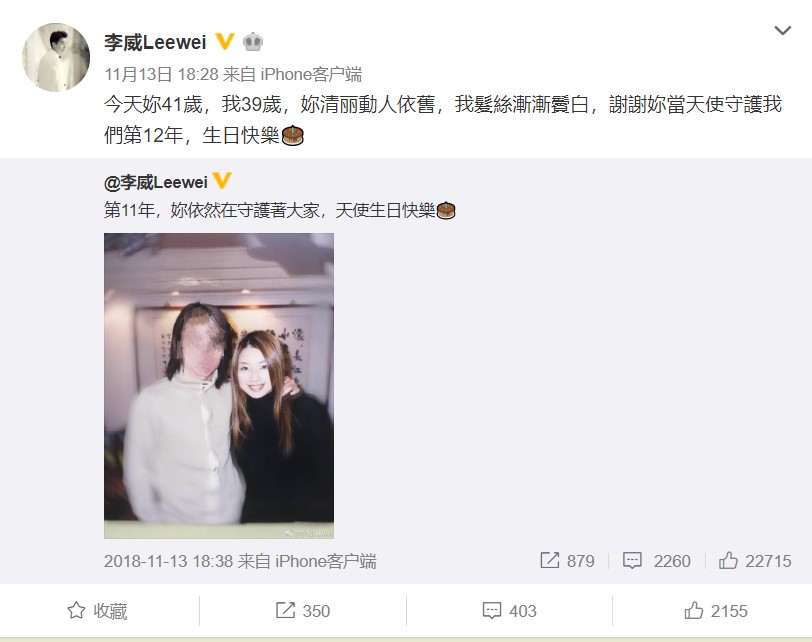Open the post options chevron menu
812x642 pixels.
pyautogui.click(x=782, y=31)
